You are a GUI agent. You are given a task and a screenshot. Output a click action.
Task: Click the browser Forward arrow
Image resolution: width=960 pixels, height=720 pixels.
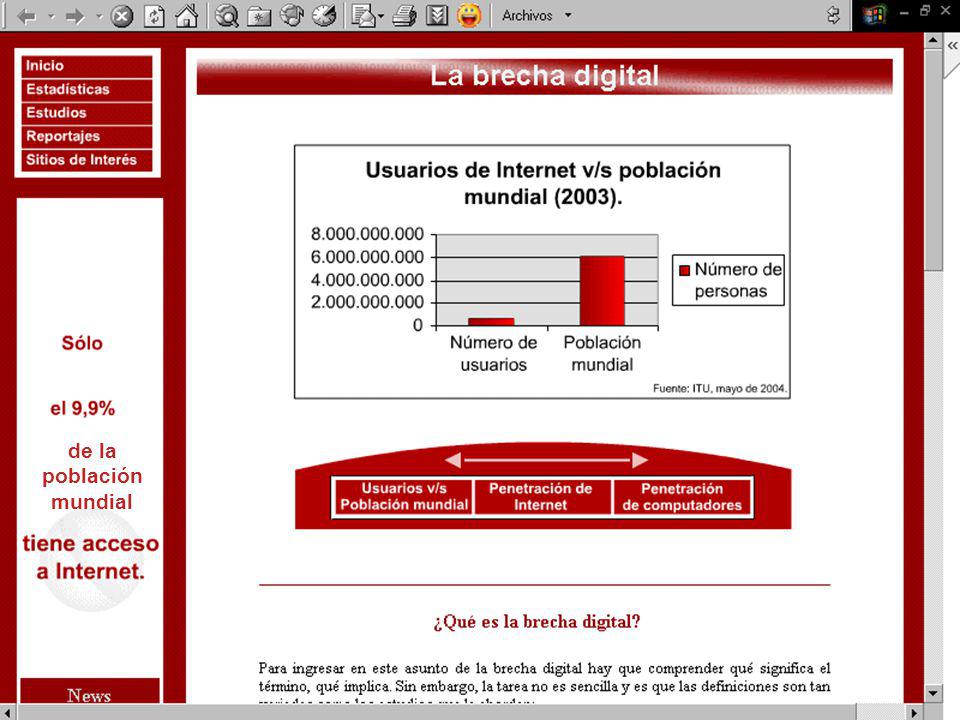75,16
